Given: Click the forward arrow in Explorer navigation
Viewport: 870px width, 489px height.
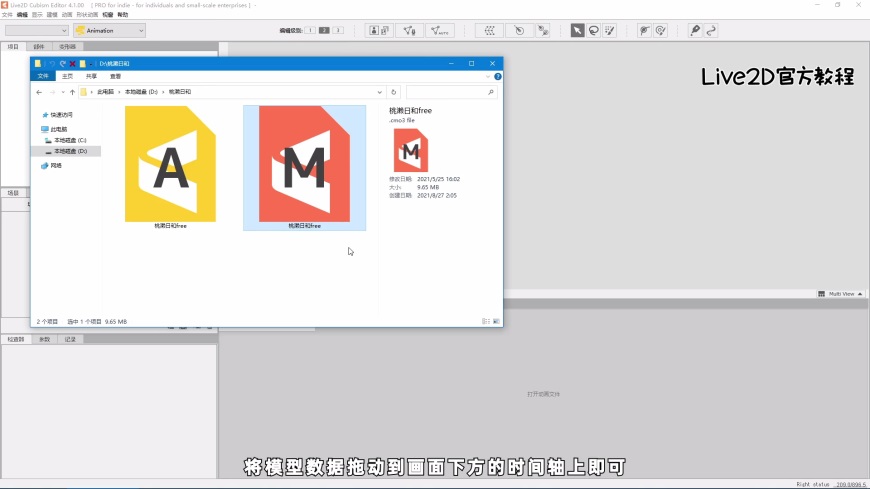Looking at the screenshot, I should [x=52, y=92].
